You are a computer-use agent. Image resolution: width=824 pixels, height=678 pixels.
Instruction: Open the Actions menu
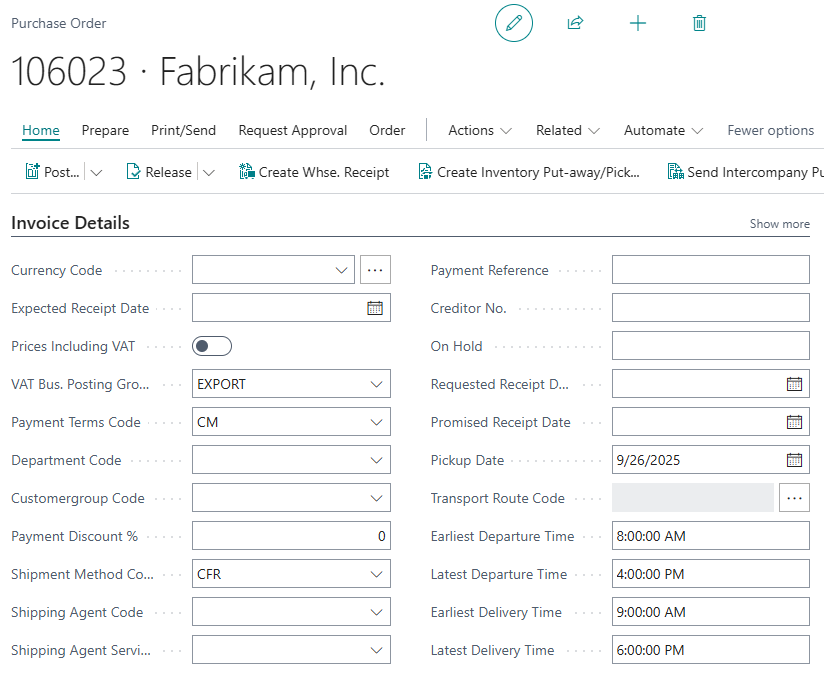coord(480,130)
